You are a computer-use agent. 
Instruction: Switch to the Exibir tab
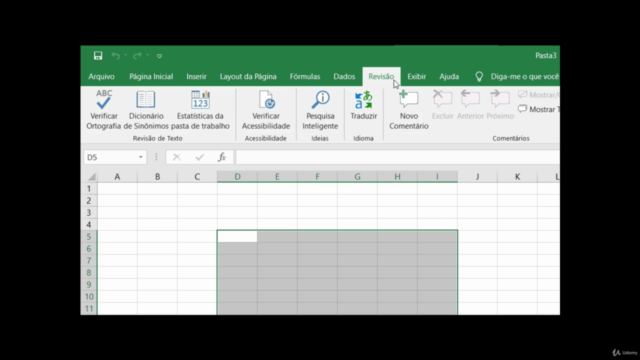417,76
